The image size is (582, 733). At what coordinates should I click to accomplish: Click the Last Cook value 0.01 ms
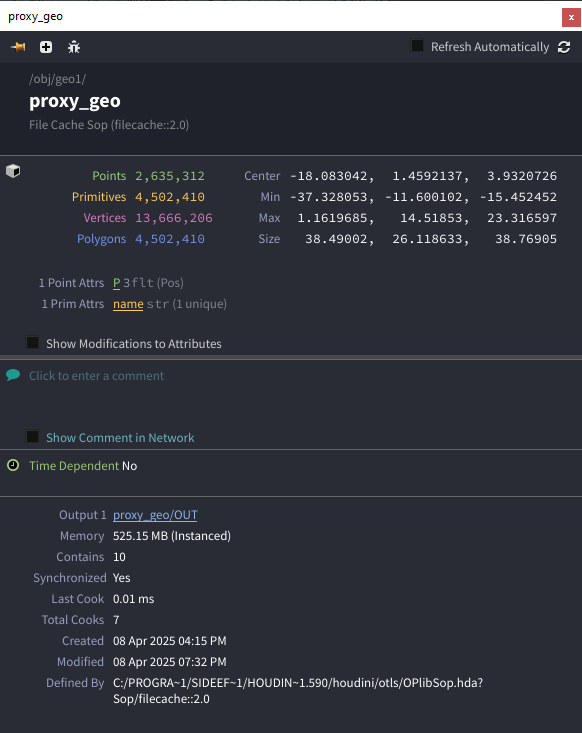(134, 599)
